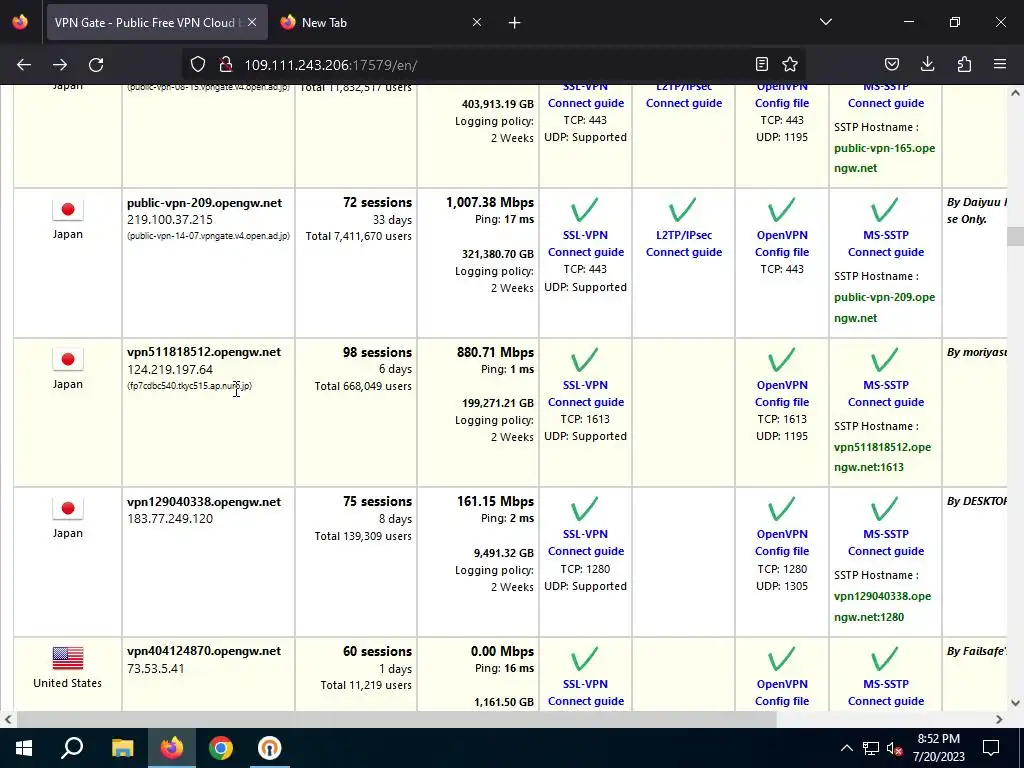Open Save to Pocket icon
The height and width of the screenshot is (768, 1024).
(x=891, y=64)
